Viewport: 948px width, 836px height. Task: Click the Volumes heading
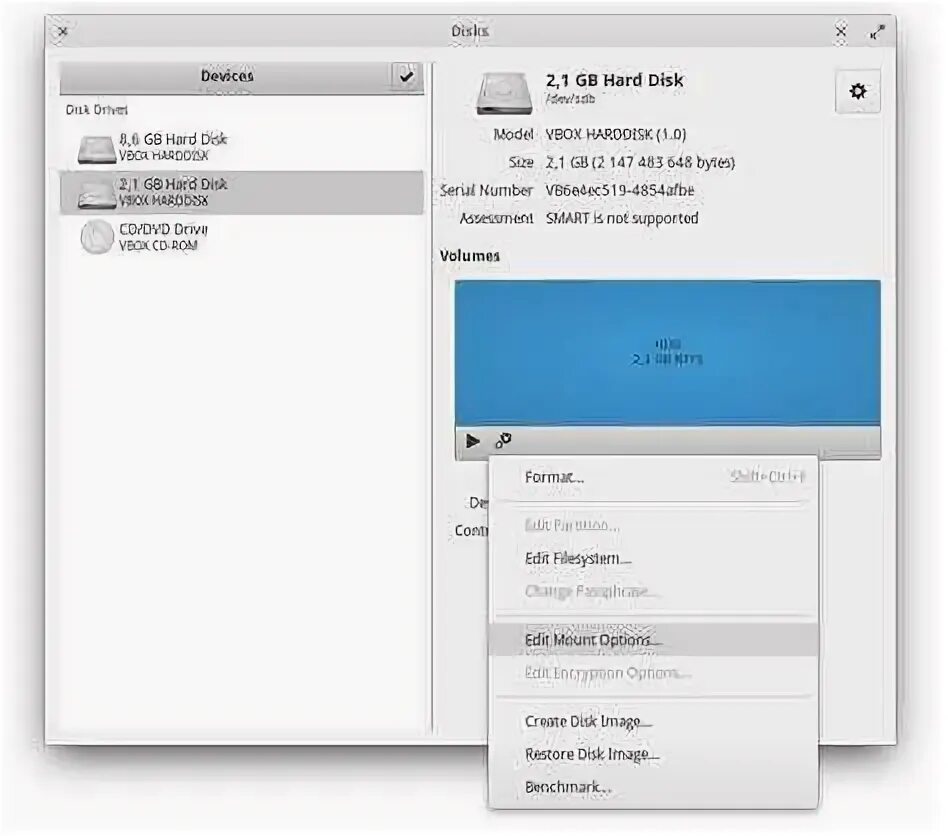point(470,256)
